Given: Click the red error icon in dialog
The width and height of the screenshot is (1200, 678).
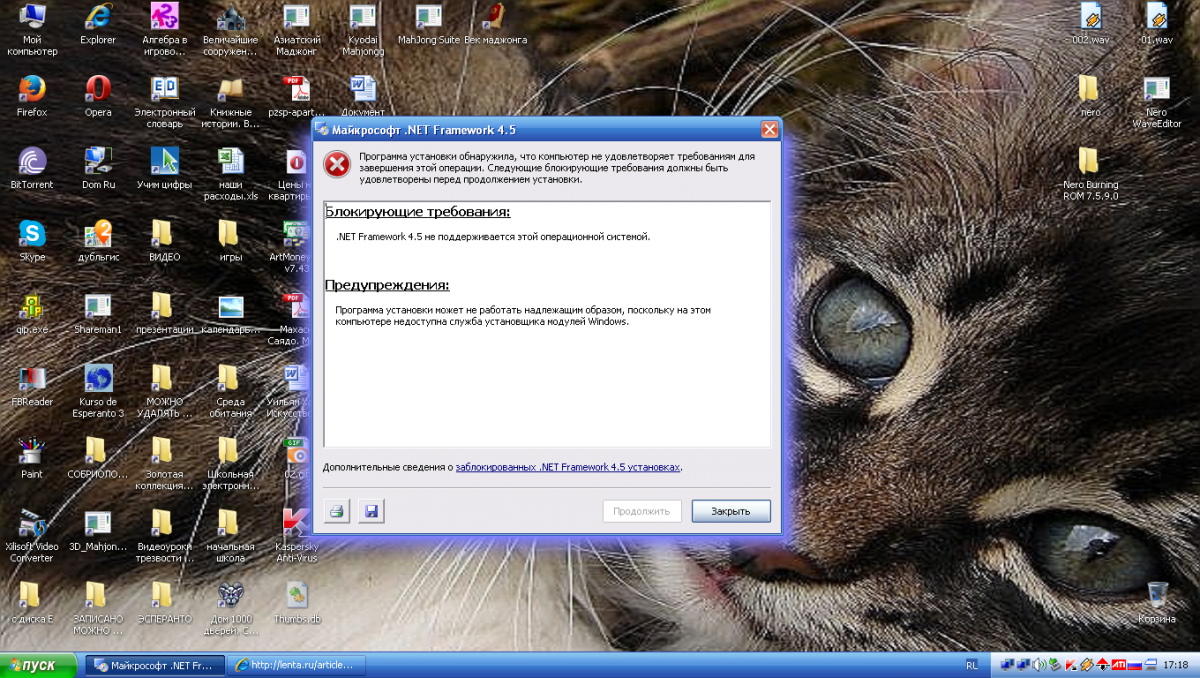Looking at the screenshot, I should coord(339,165).
